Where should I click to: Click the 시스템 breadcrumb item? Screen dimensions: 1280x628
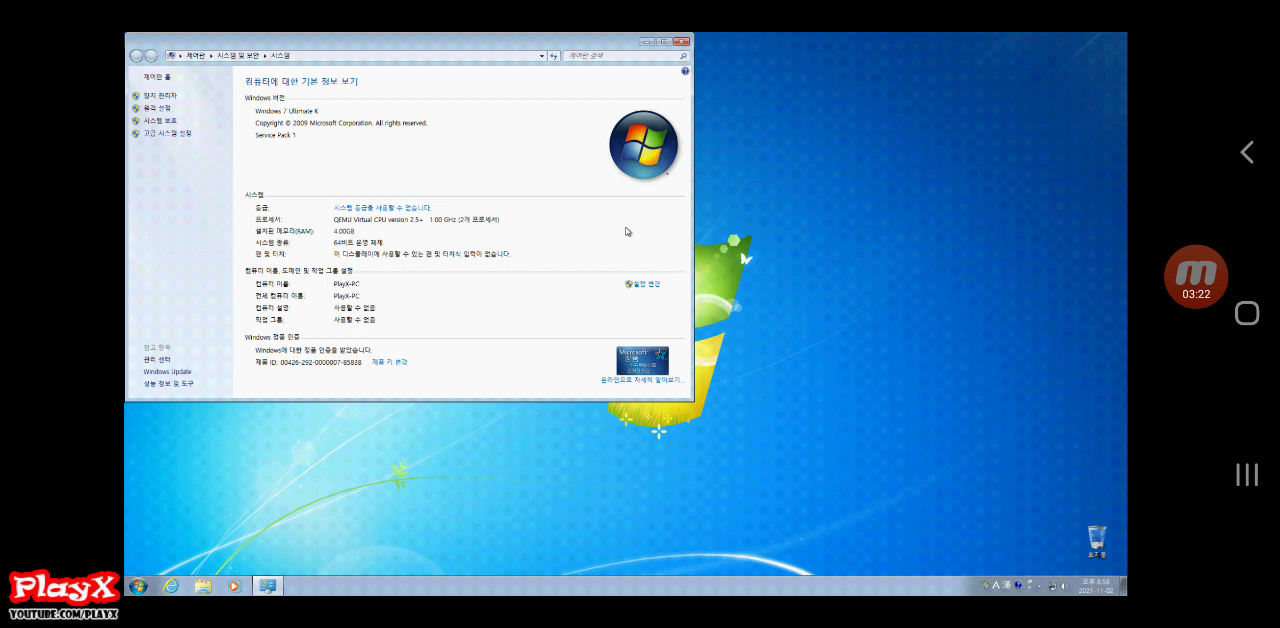(280, 56)
